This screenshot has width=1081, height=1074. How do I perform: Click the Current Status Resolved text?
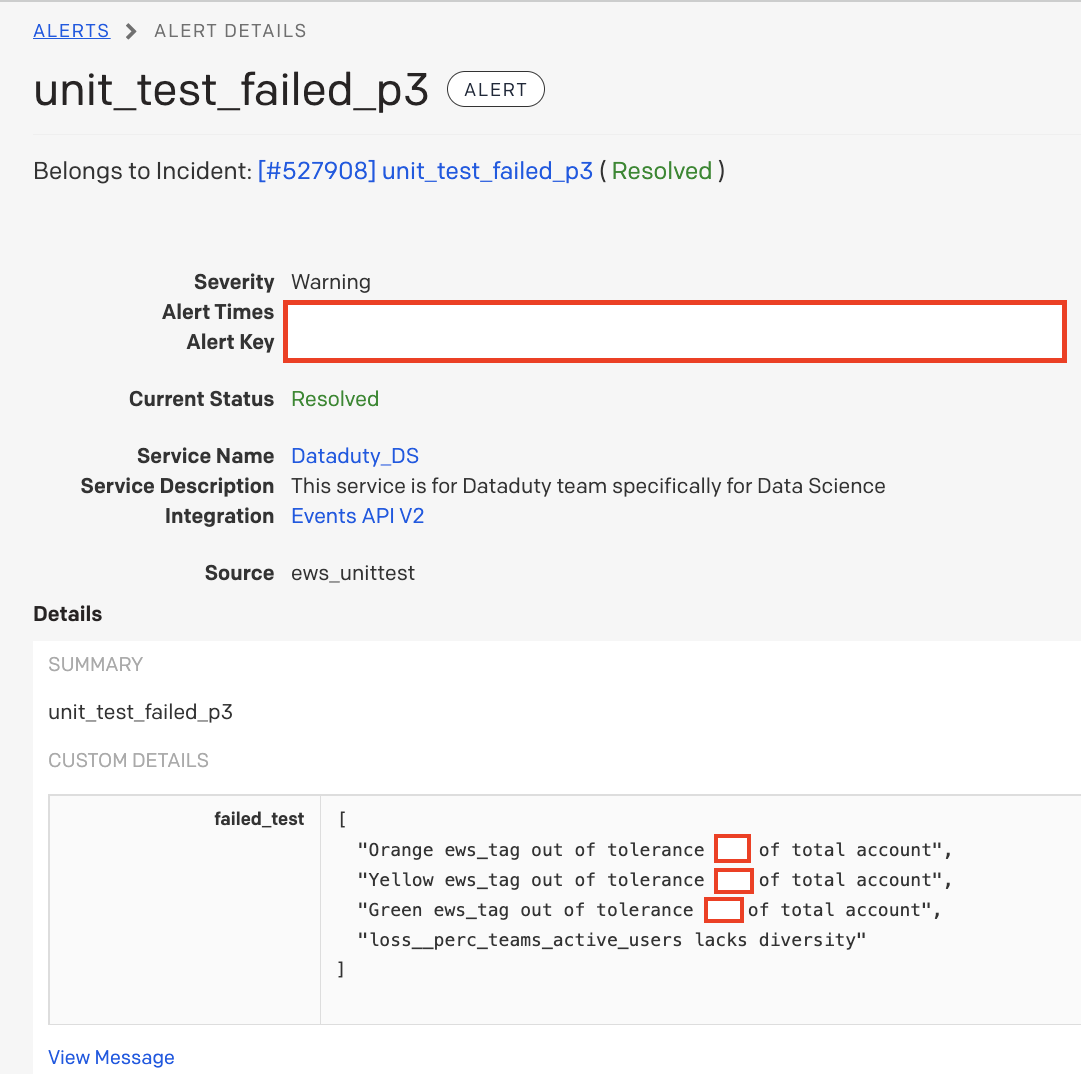[x=335, y=399]
